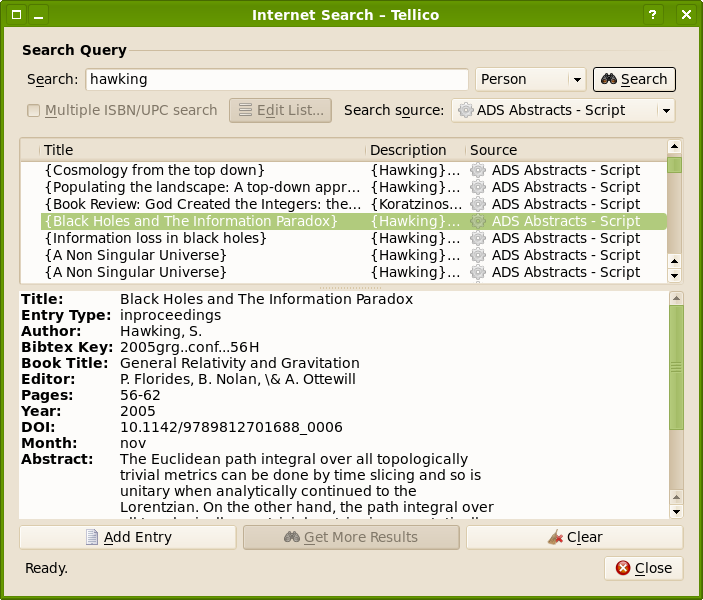Click the Month value nov
Viewport: 703px width, 600px height.
click(x=133, y=444)
